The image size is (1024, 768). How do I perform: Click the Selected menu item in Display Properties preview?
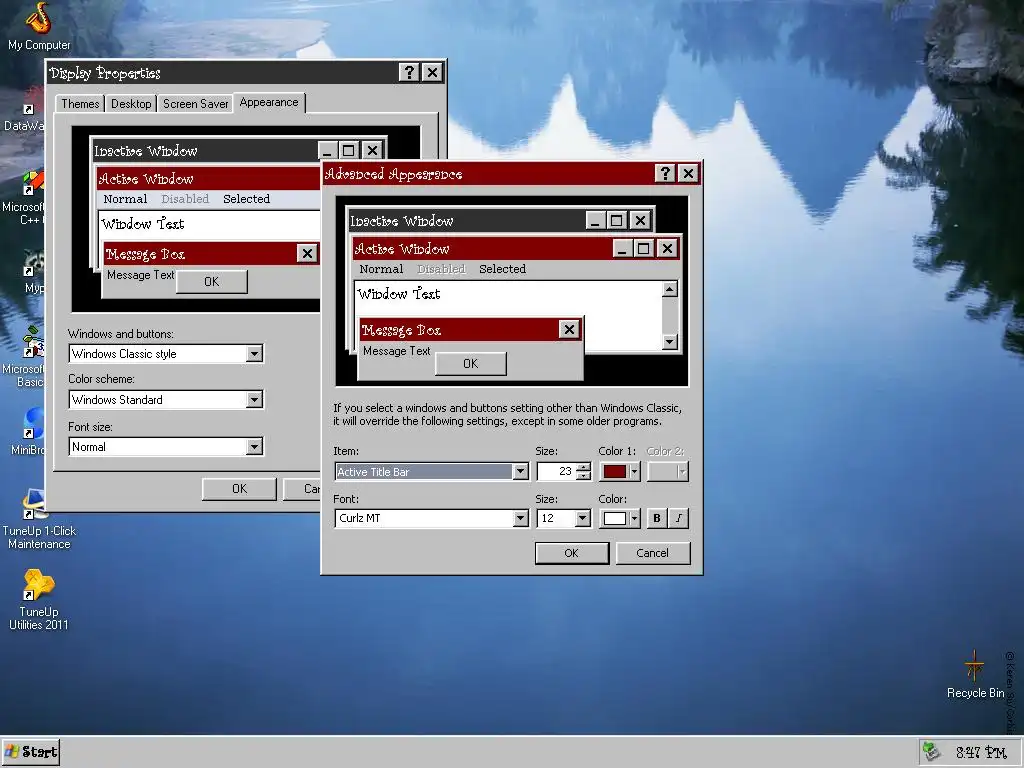click(x=246, y=199)
